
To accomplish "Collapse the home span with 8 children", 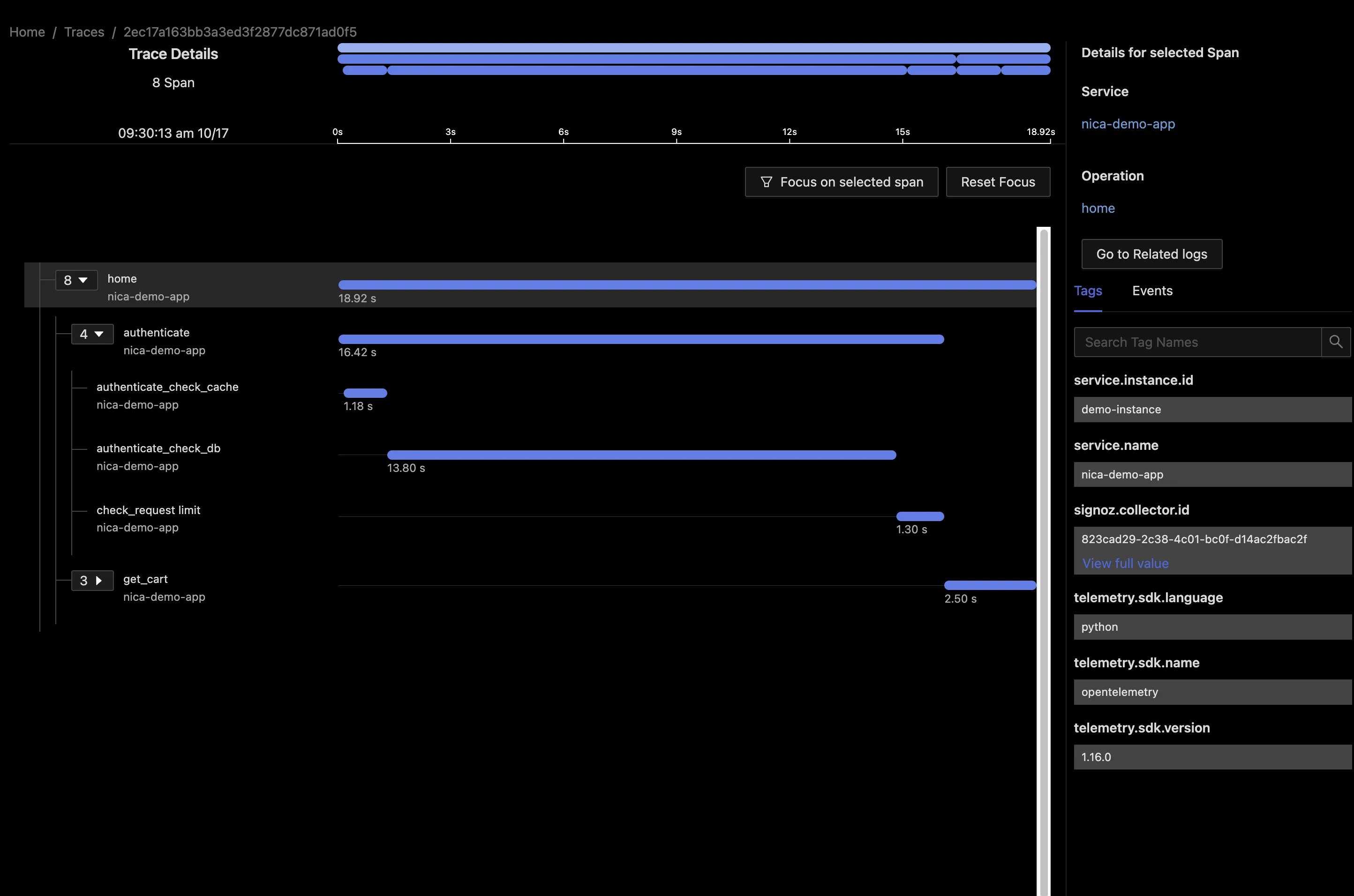I will tap(76, 280).
